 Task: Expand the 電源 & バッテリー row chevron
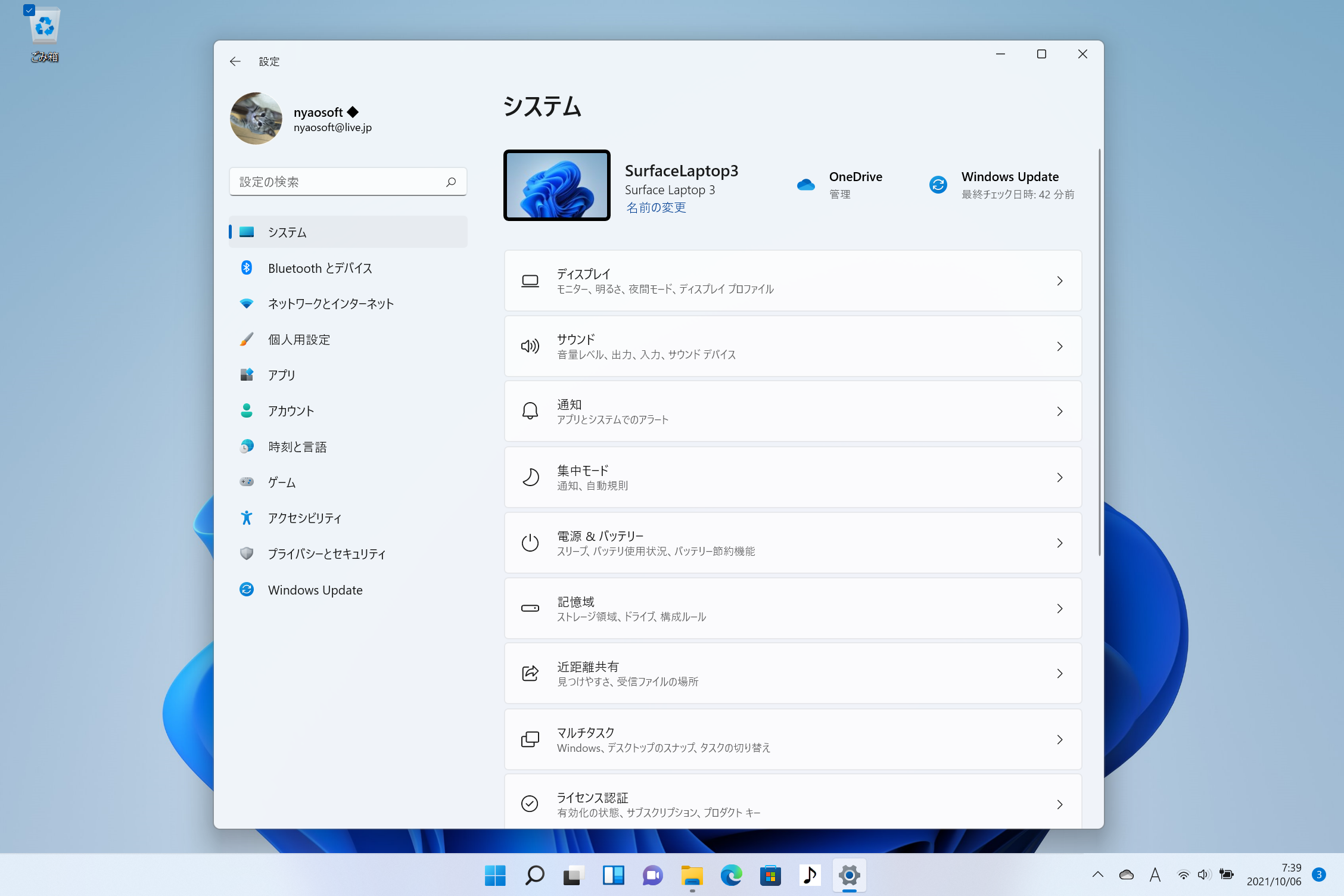[x=1060, y=543]
